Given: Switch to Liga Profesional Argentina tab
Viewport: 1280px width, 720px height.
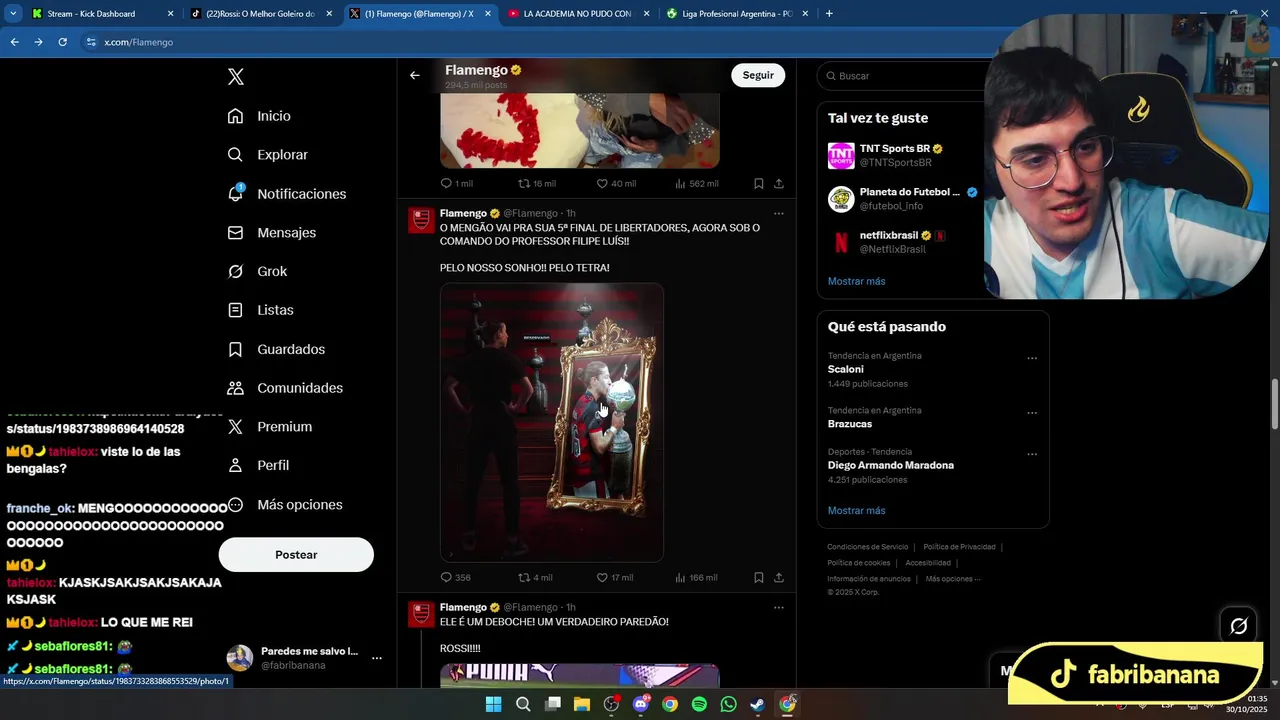Looking at the screenshot, I should tap(737, 14).
